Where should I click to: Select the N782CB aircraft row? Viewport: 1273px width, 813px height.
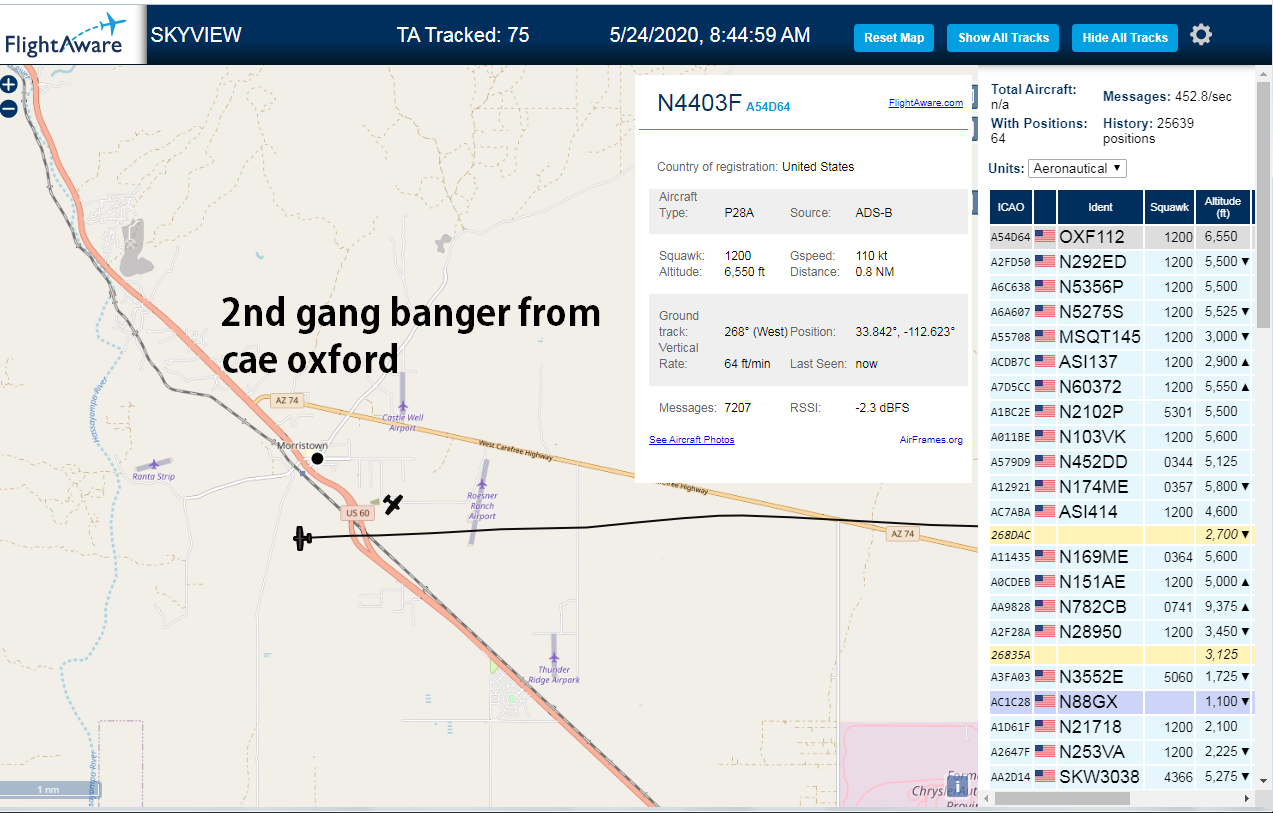pos(1121,607)
